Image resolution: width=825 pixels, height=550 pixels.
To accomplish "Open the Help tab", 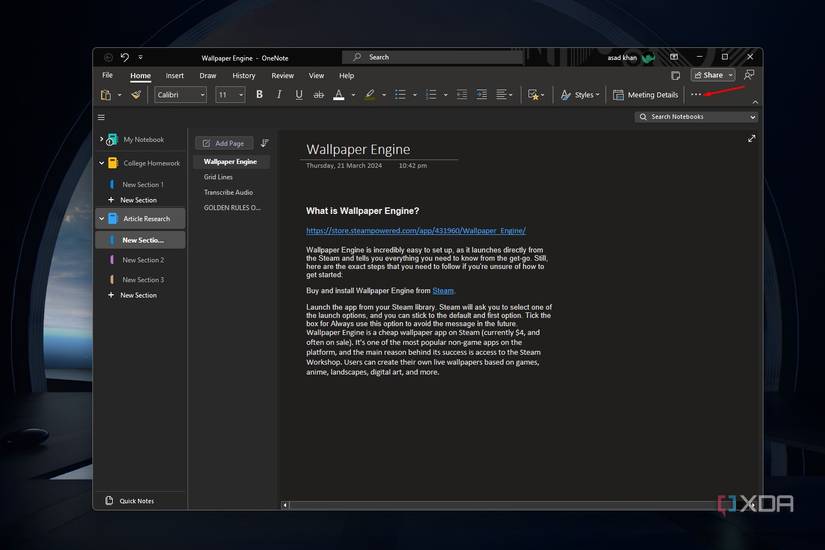I will (346, 75).
